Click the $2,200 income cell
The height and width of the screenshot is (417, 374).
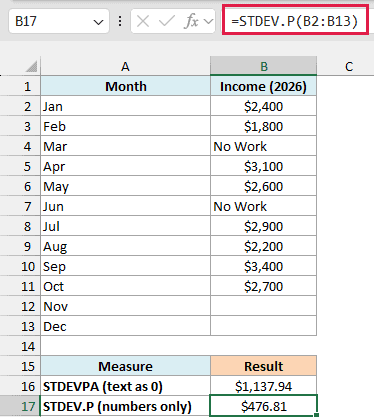point(264,246)
